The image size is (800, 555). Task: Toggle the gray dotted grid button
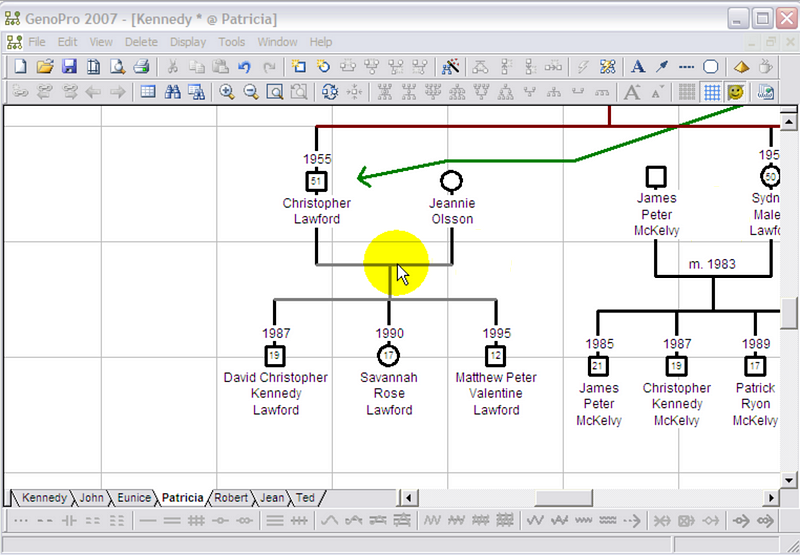[x=687, y=92]
